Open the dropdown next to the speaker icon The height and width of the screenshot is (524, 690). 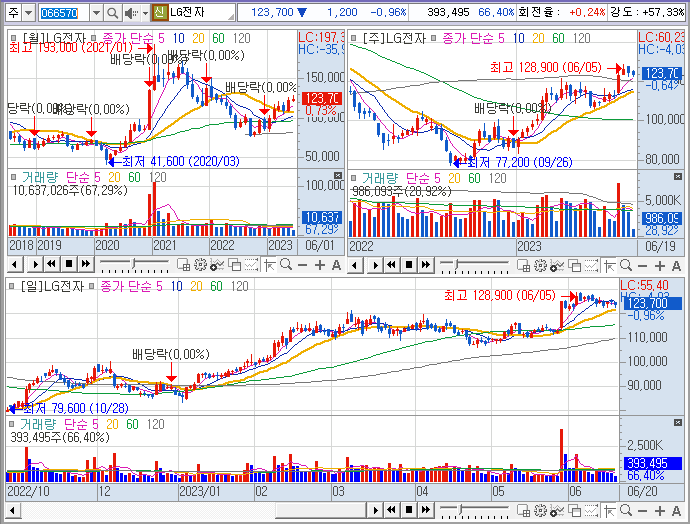click(145, 13)
